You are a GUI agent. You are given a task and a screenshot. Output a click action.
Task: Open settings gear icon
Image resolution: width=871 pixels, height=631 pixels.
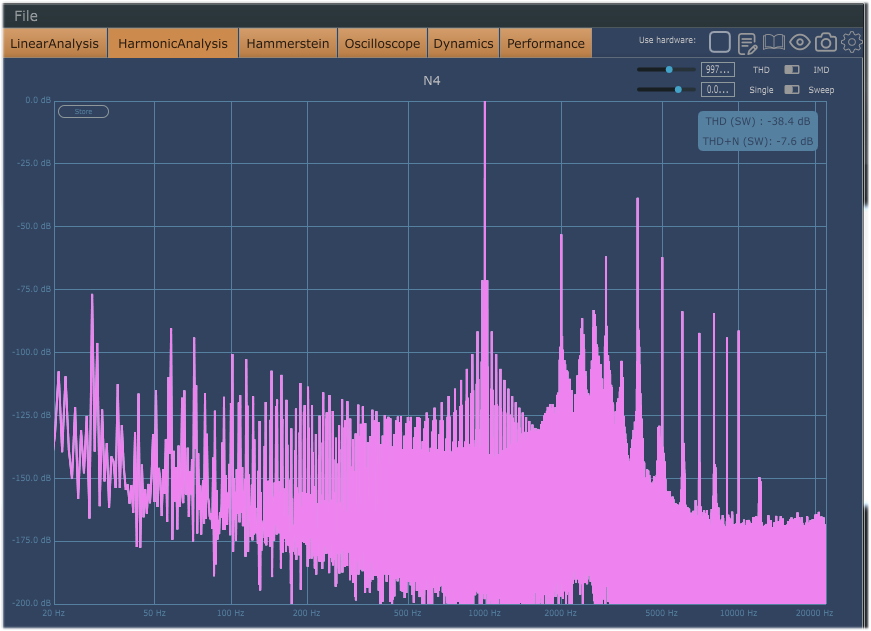coord(852,42)
